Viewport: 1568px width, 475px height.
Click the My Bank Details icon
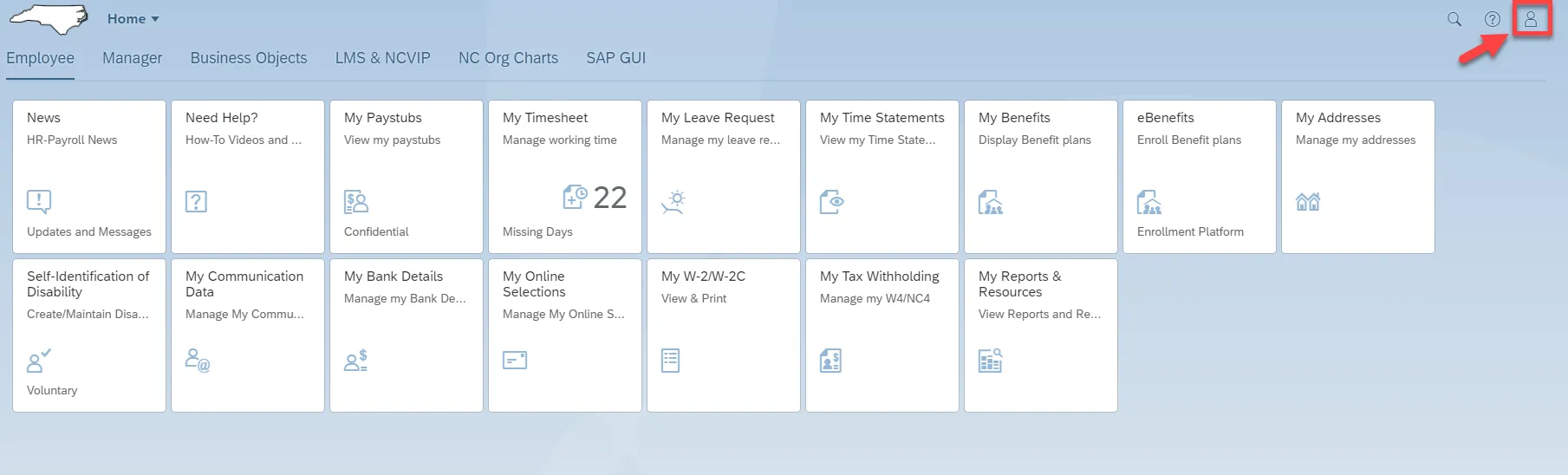(356, 360)
